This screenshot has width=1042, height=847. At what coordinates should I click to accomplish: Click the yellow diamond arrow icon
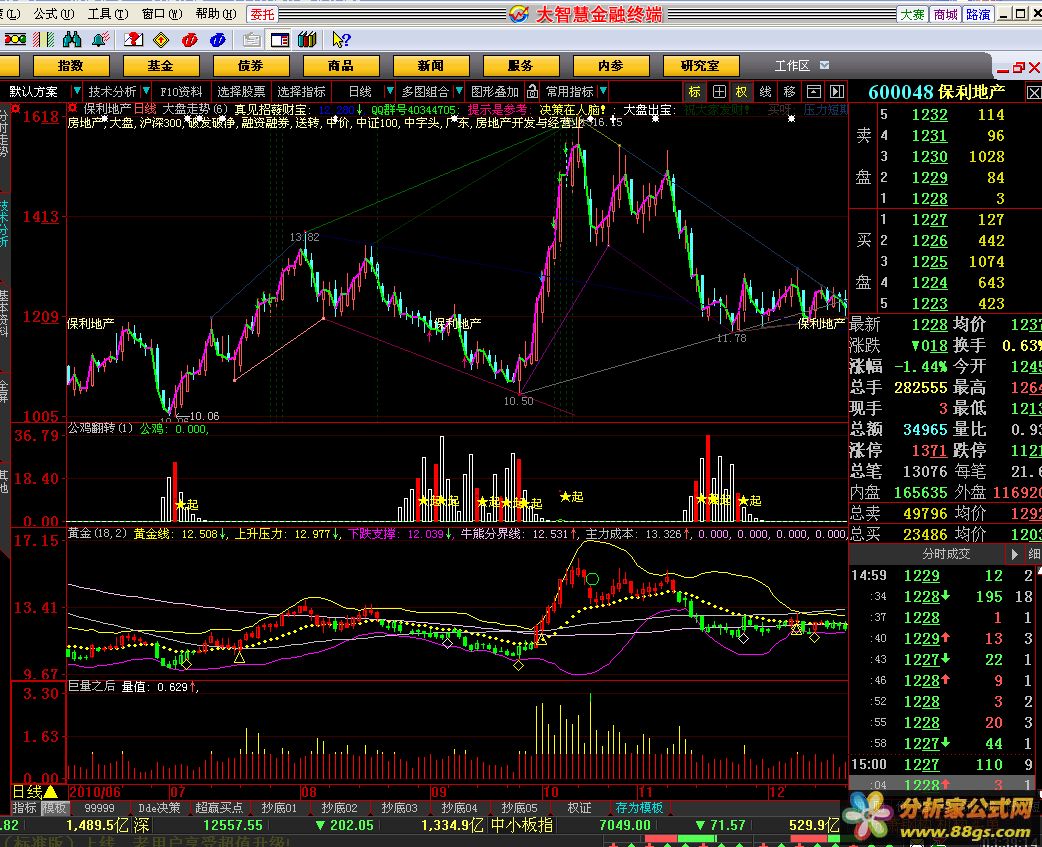tap(161, 40)
